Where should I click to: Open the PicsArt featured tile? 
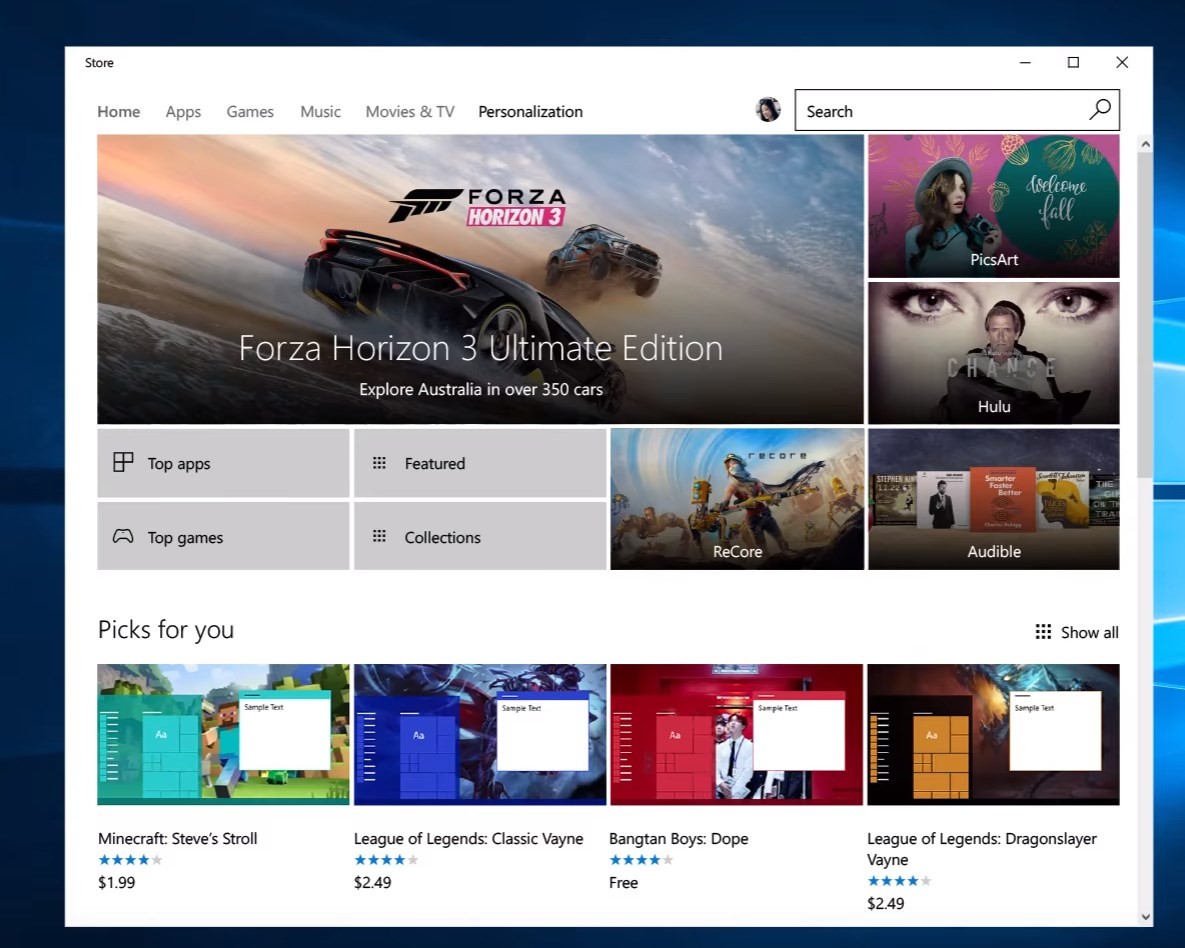993,206
